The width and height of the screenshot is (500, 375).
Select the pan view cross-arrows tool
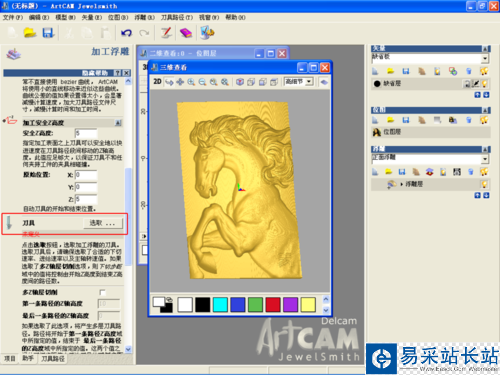[180, 82]
